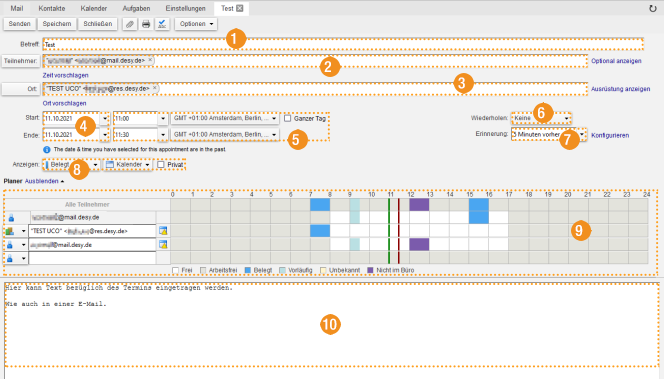Enable the Ganzer Tag checkbox
Image resolution: width=664 pixels, height=379 pixels.
pos(288,119)
